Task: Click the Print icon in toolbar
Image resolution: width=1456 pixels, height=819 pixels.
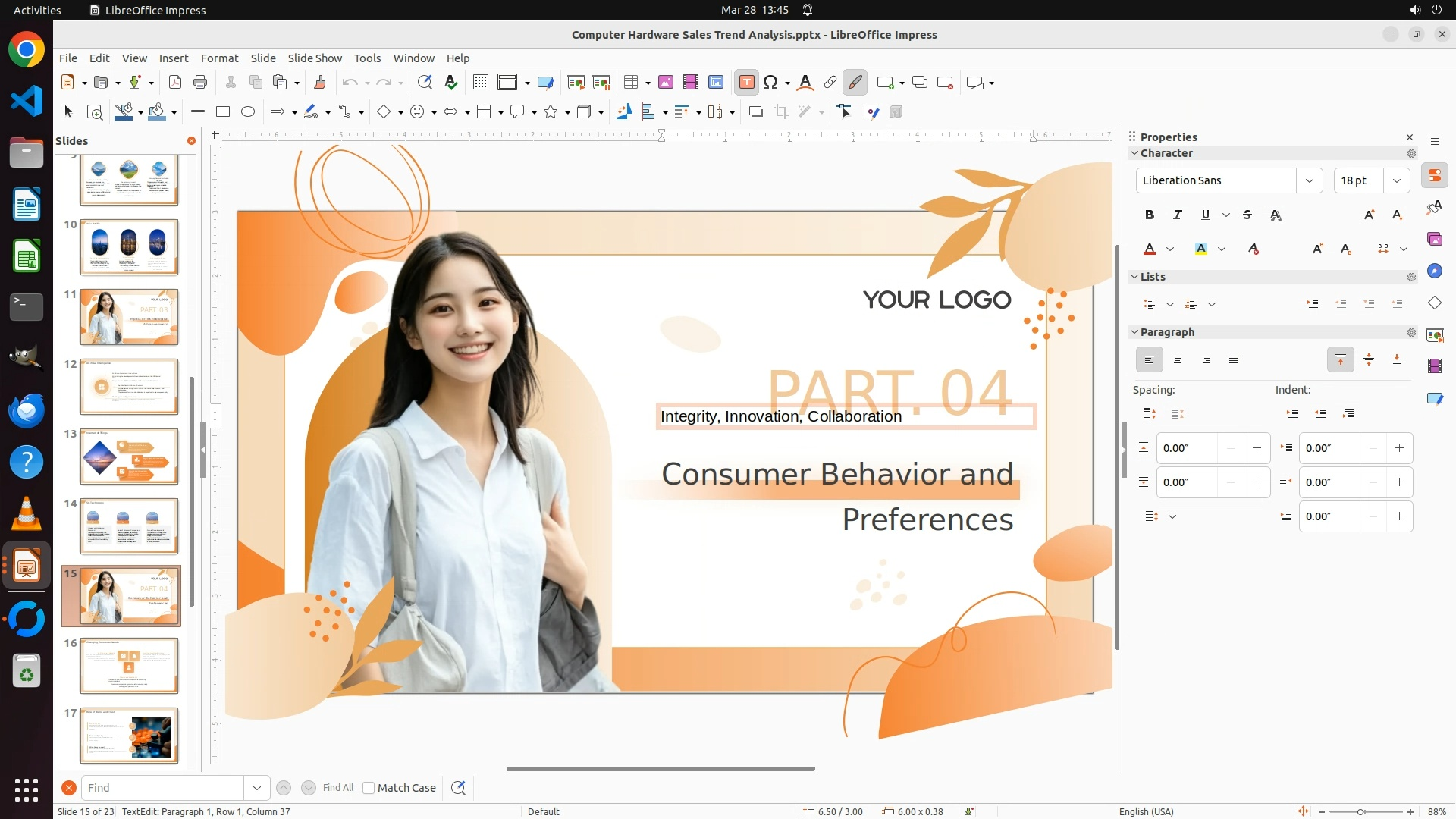Action: tap(200, 83)
